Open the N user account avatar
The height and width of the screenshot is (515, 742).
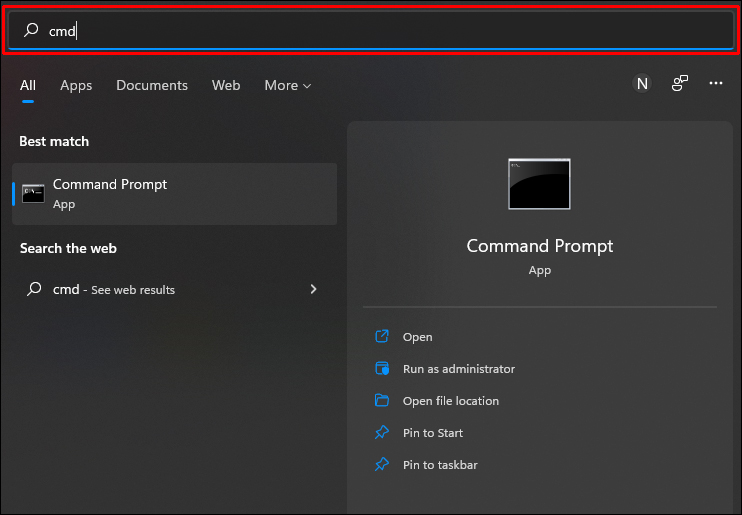click(642, 85)
